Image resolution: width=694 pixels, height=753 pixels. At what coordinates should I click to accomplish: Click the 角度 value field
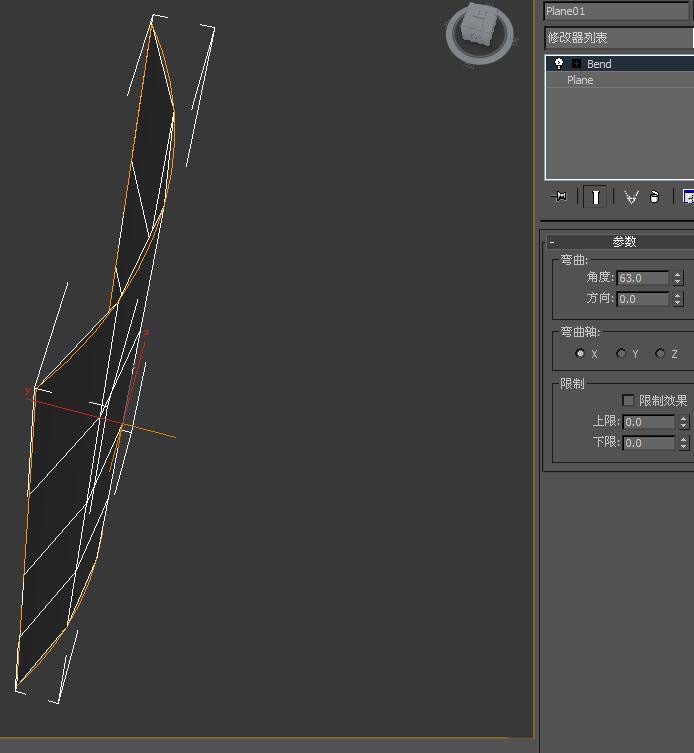point(643,278)
